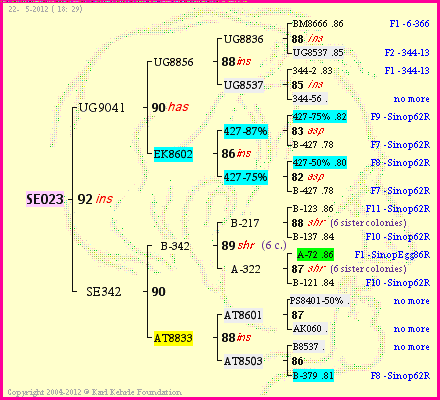Image resolution: width=440 pixels, height=400 pixels.
Task: Select the 344-56 entry
Action: 310,99
